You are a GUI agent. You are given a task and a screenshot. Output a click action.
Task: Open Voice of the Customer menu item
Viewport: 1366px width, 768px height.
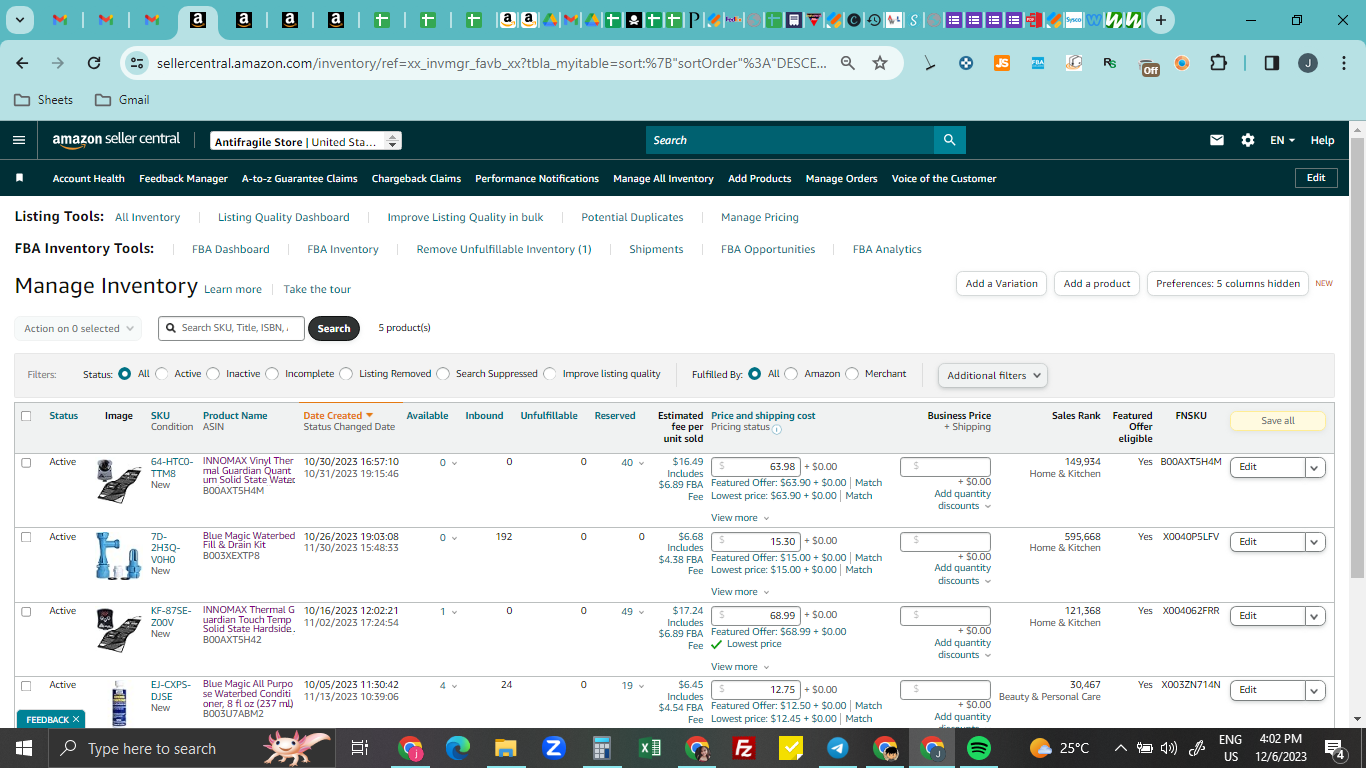(x=944, y=178)
